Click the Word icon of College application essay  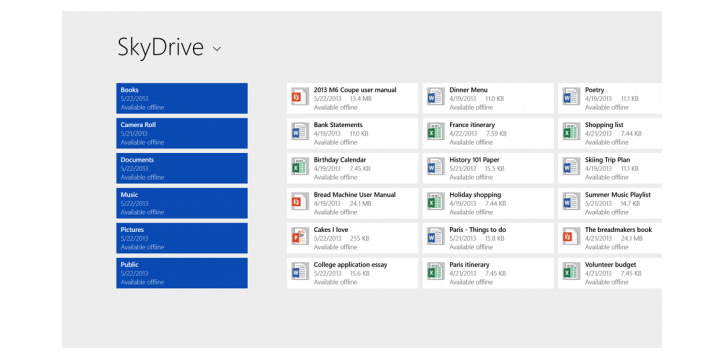point(300,271)
